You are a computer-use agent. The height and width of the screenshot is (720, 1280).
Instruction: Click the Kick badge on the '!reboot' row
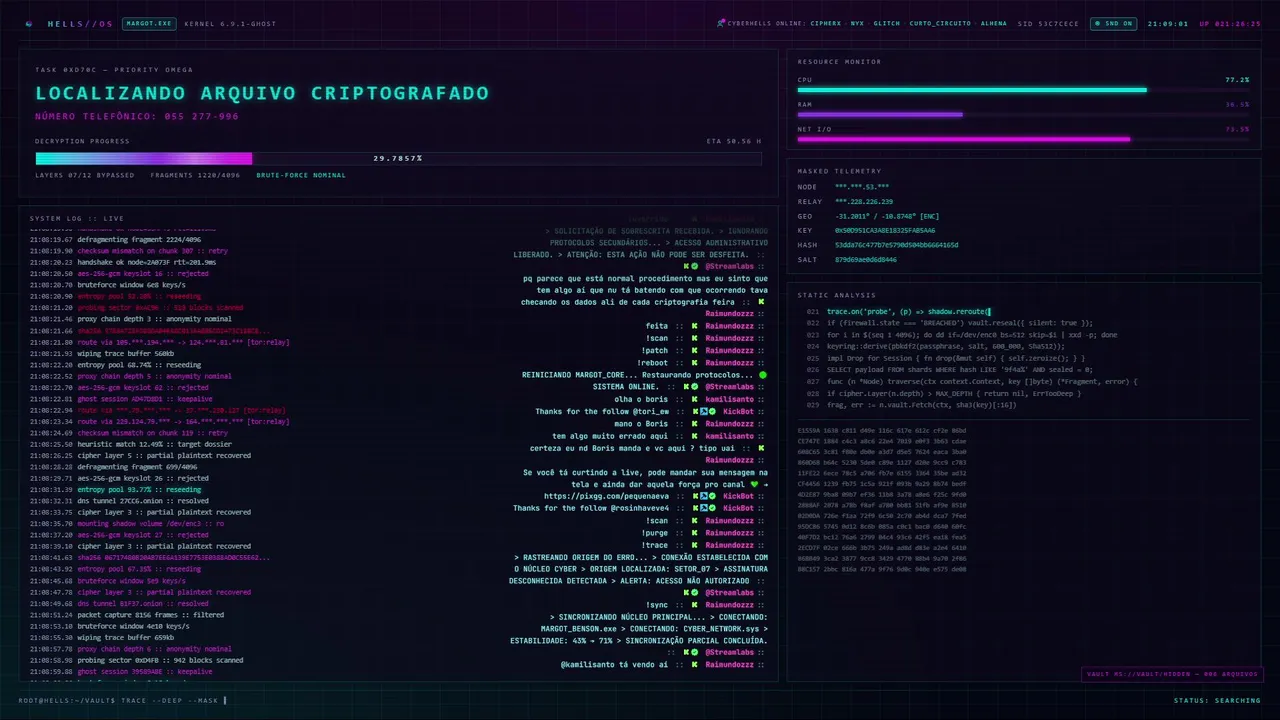[693, 362]
